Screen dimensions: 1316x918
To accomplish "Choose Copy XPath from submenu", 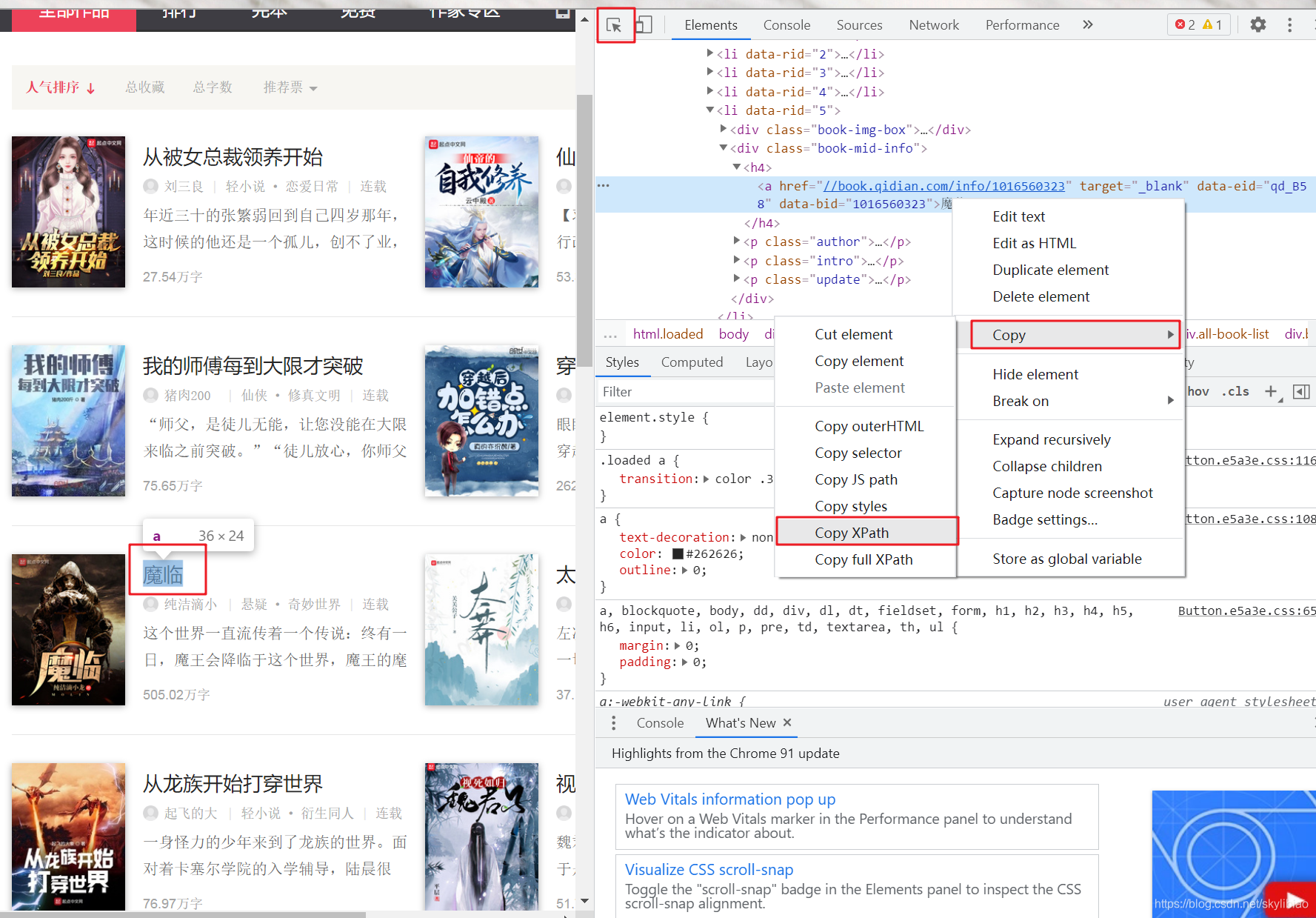I will click(866, 533).
